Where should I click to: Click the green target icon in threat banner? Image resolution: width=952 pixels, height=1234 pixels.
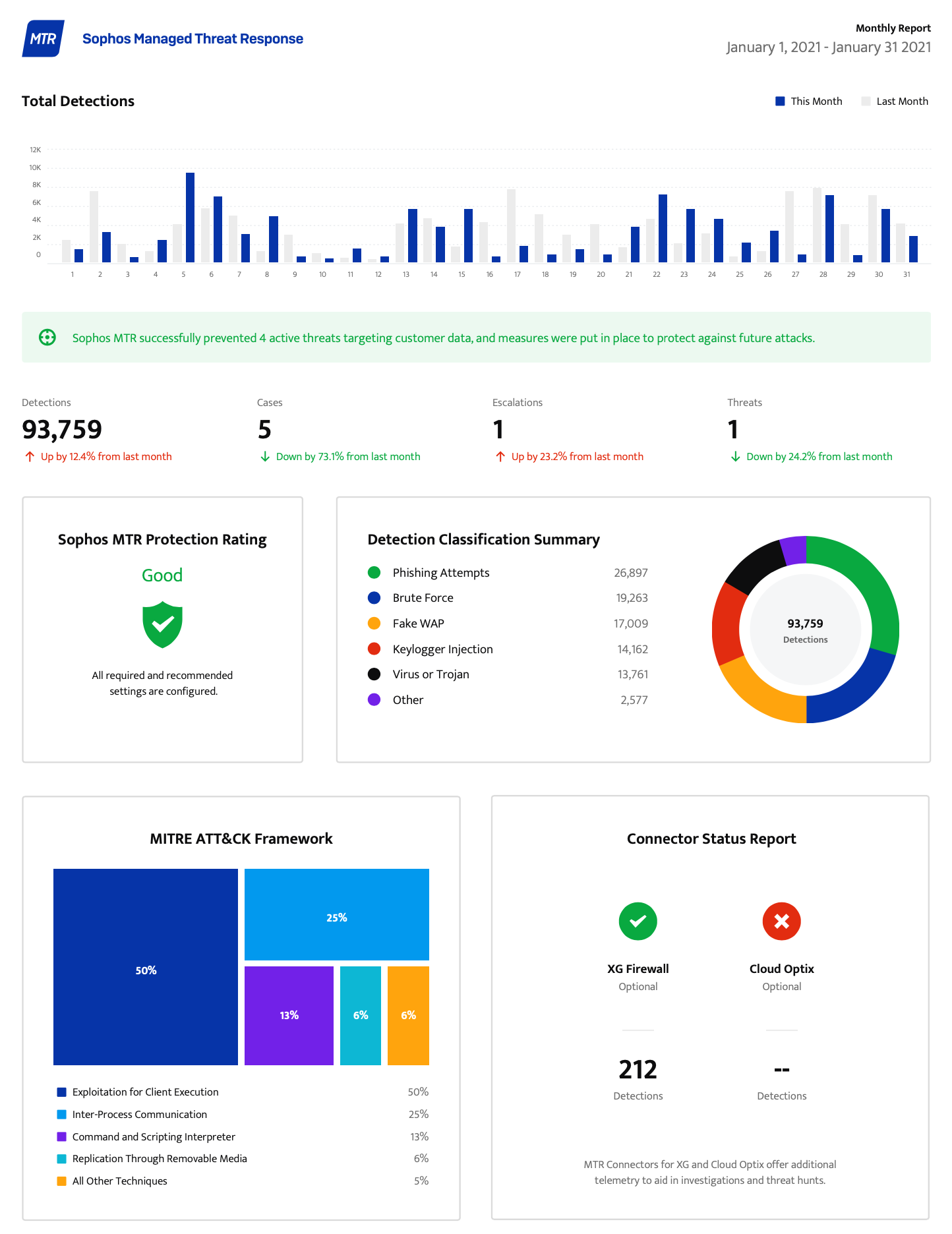(47, 338)
